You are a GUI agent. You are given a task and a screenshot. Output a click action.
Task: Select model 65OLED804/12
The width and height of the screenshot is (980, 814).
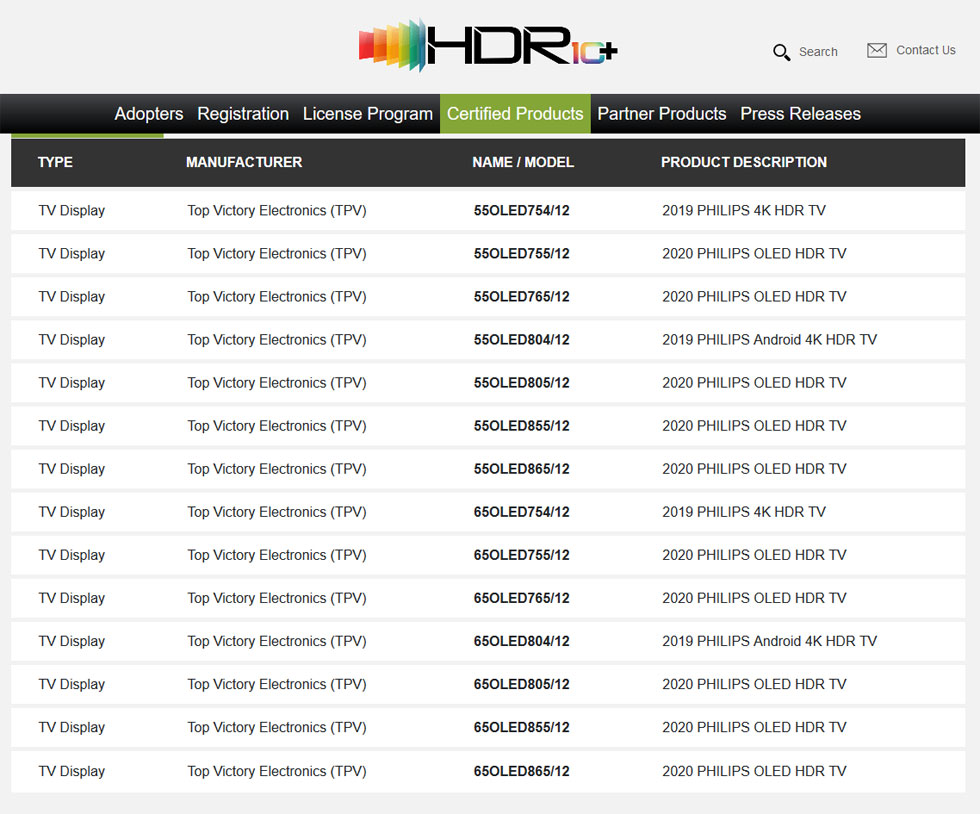pos(521,642)
